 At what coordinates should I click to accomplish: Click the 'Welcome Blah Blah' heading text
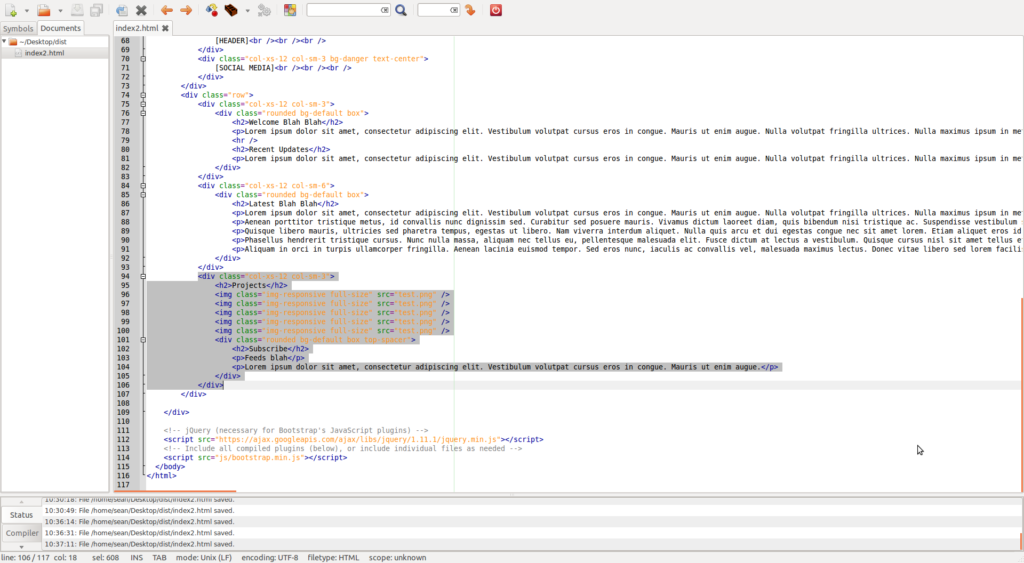coord(285,122)
